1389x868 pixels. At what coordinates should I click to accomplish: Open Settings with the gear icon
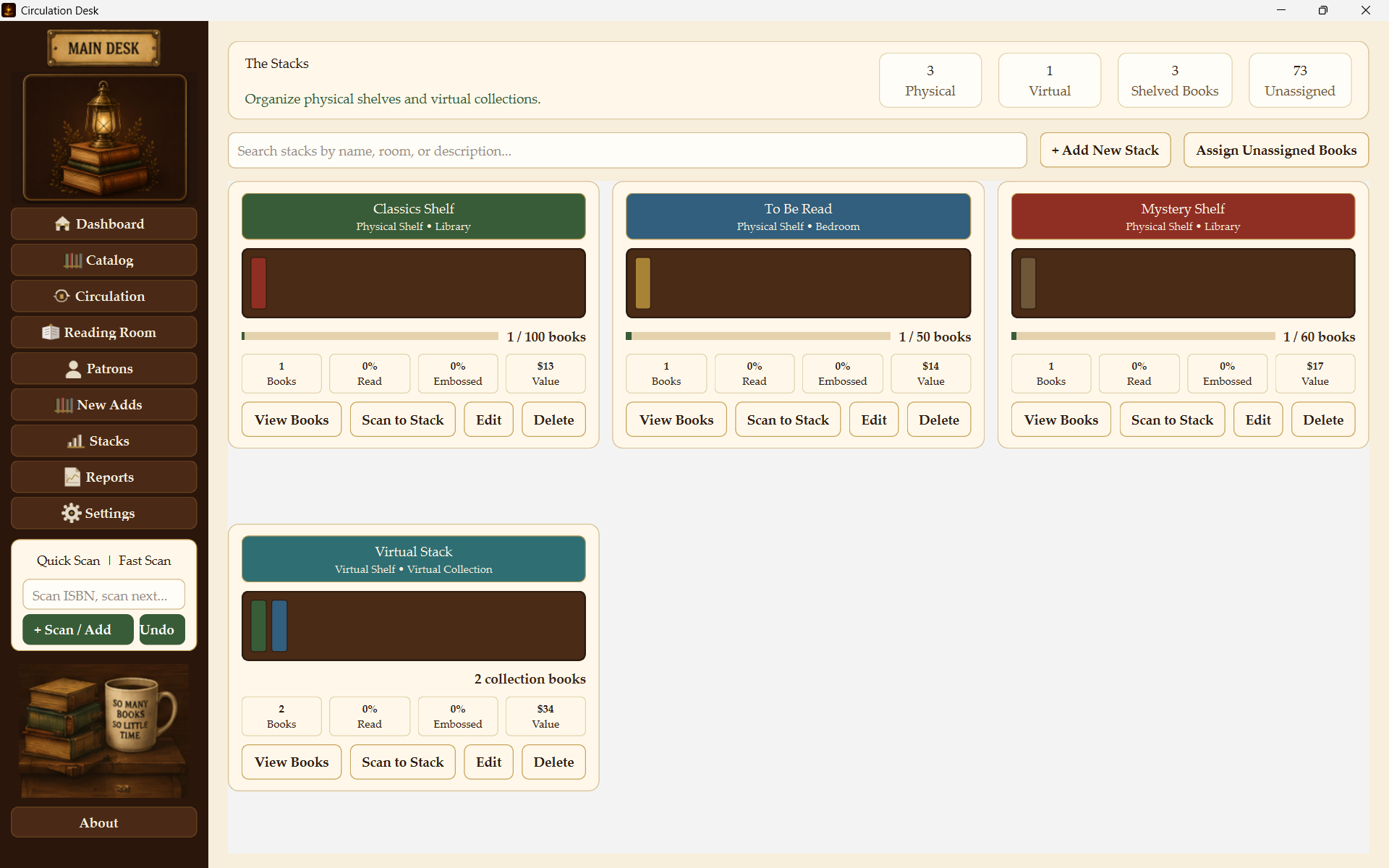(x=71, y=514)
